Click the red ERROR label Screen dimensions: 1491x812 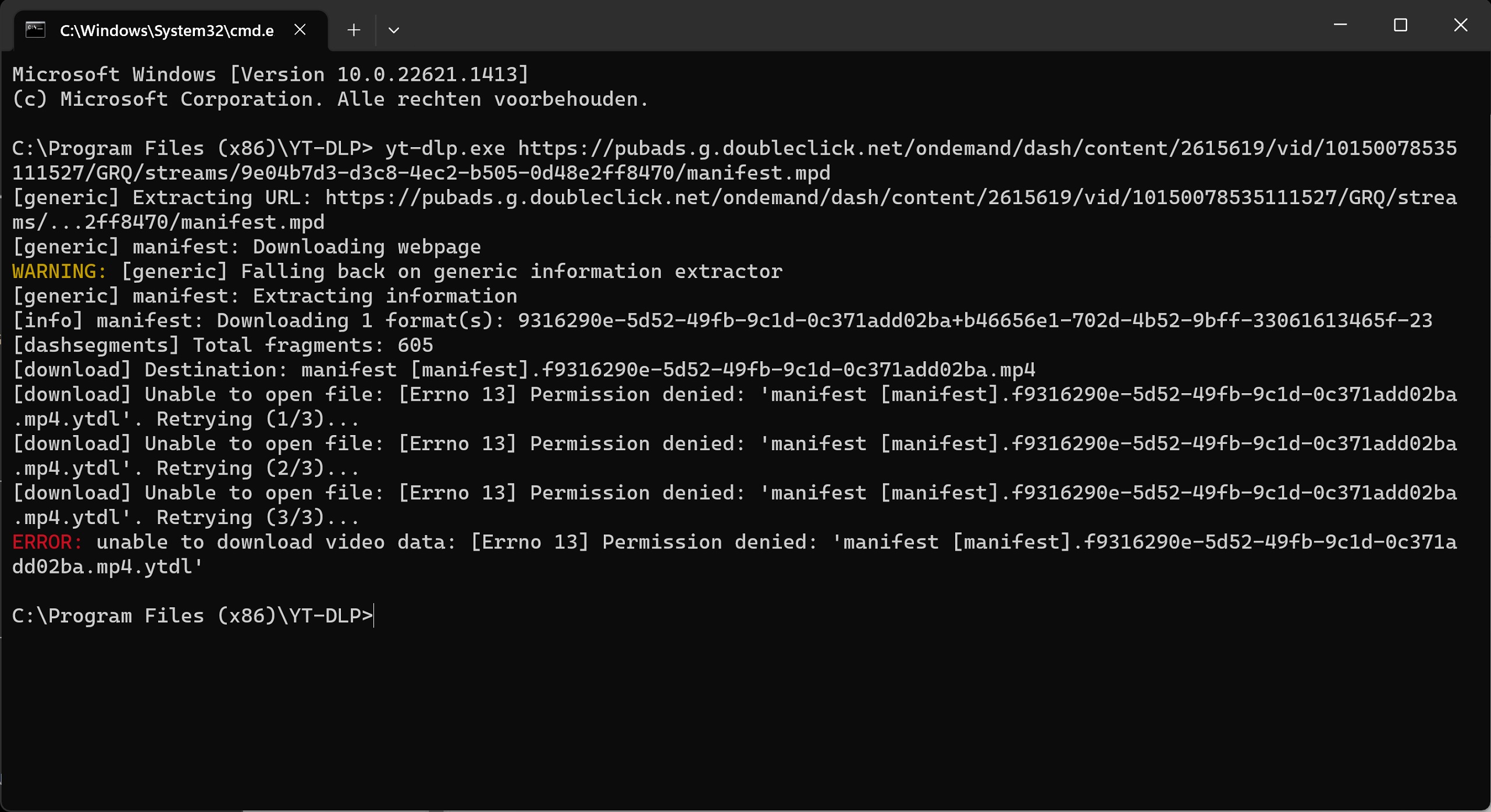click(x=47, y=542)
